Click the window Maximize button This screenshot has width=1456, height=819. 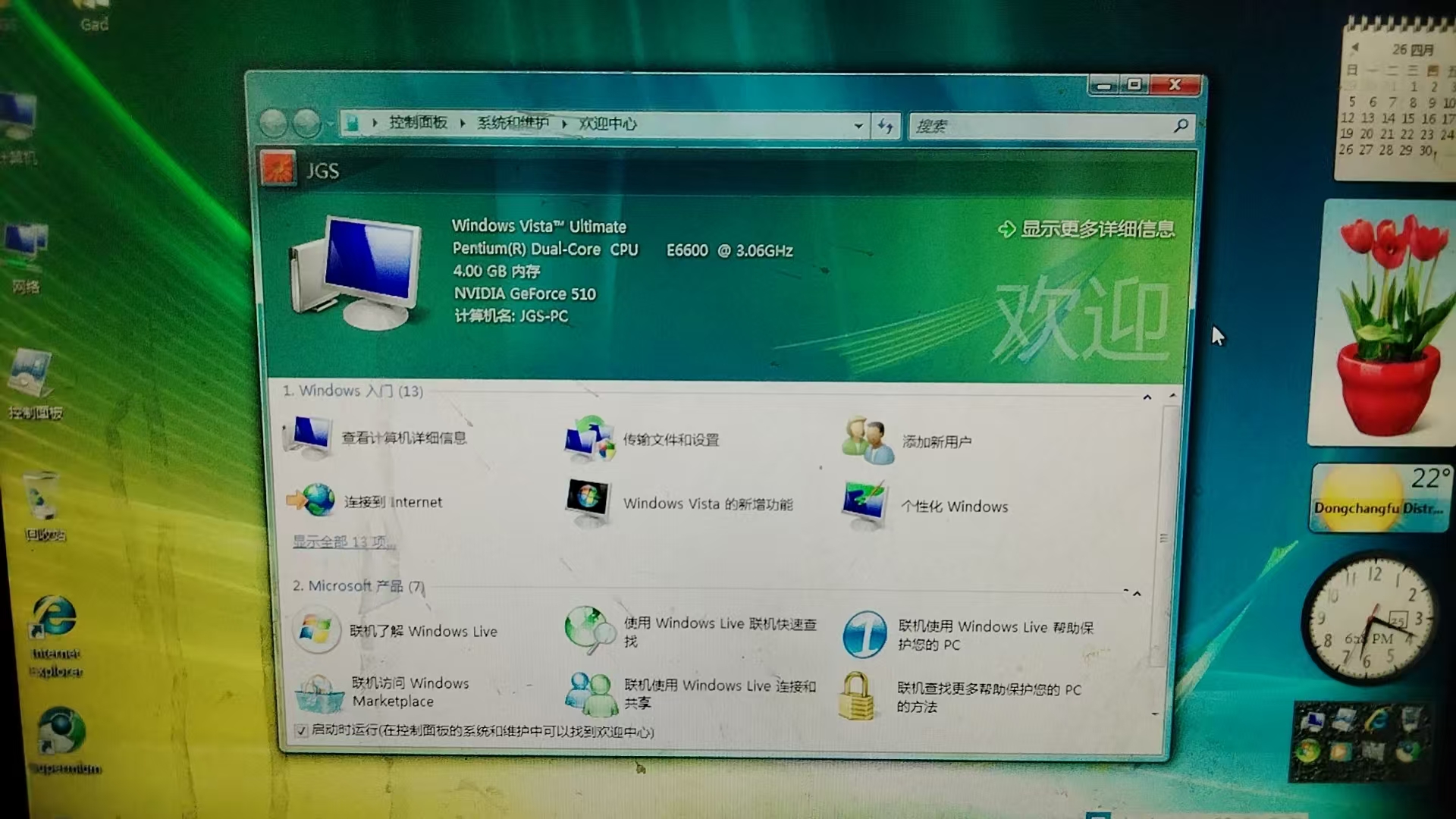[1134, 84]
